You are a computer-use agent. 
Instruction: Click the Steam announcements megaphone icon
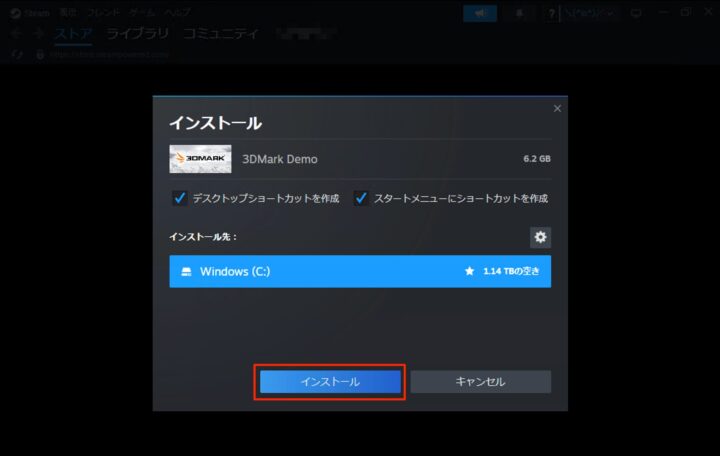pos(480,13)
